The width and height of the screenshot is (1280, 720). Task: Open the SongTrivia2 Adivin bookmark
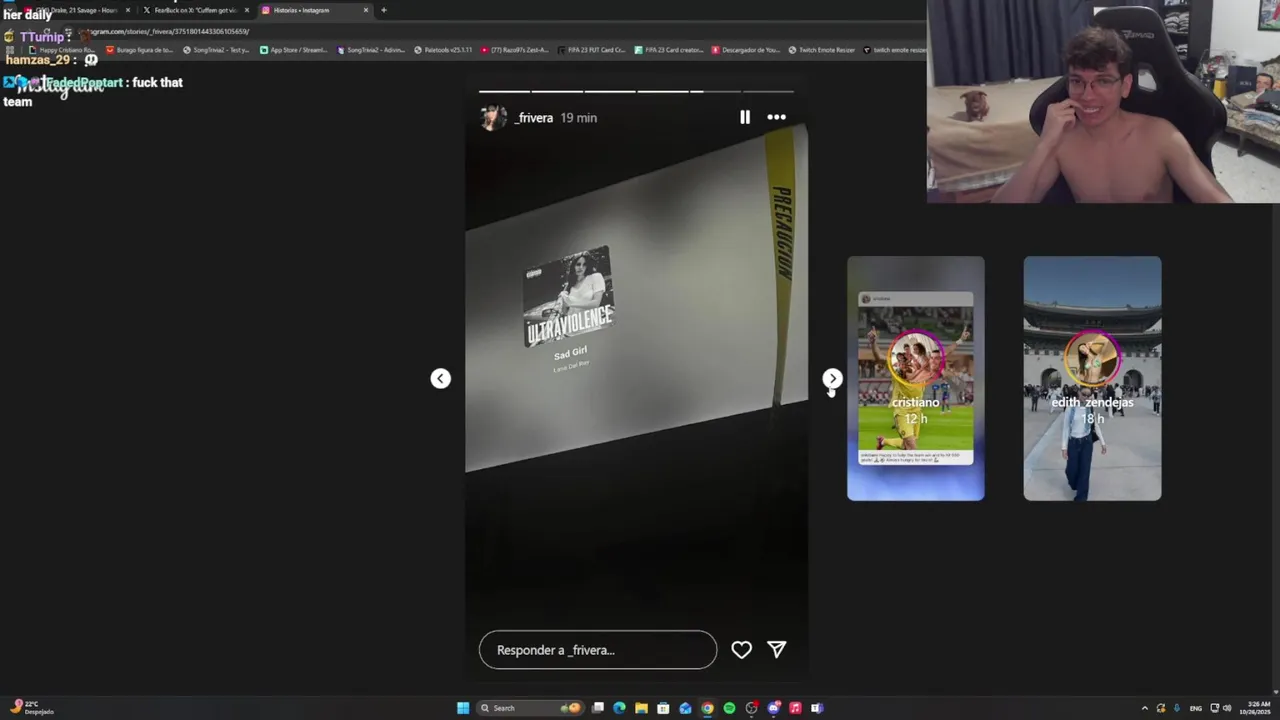(371, 50)
